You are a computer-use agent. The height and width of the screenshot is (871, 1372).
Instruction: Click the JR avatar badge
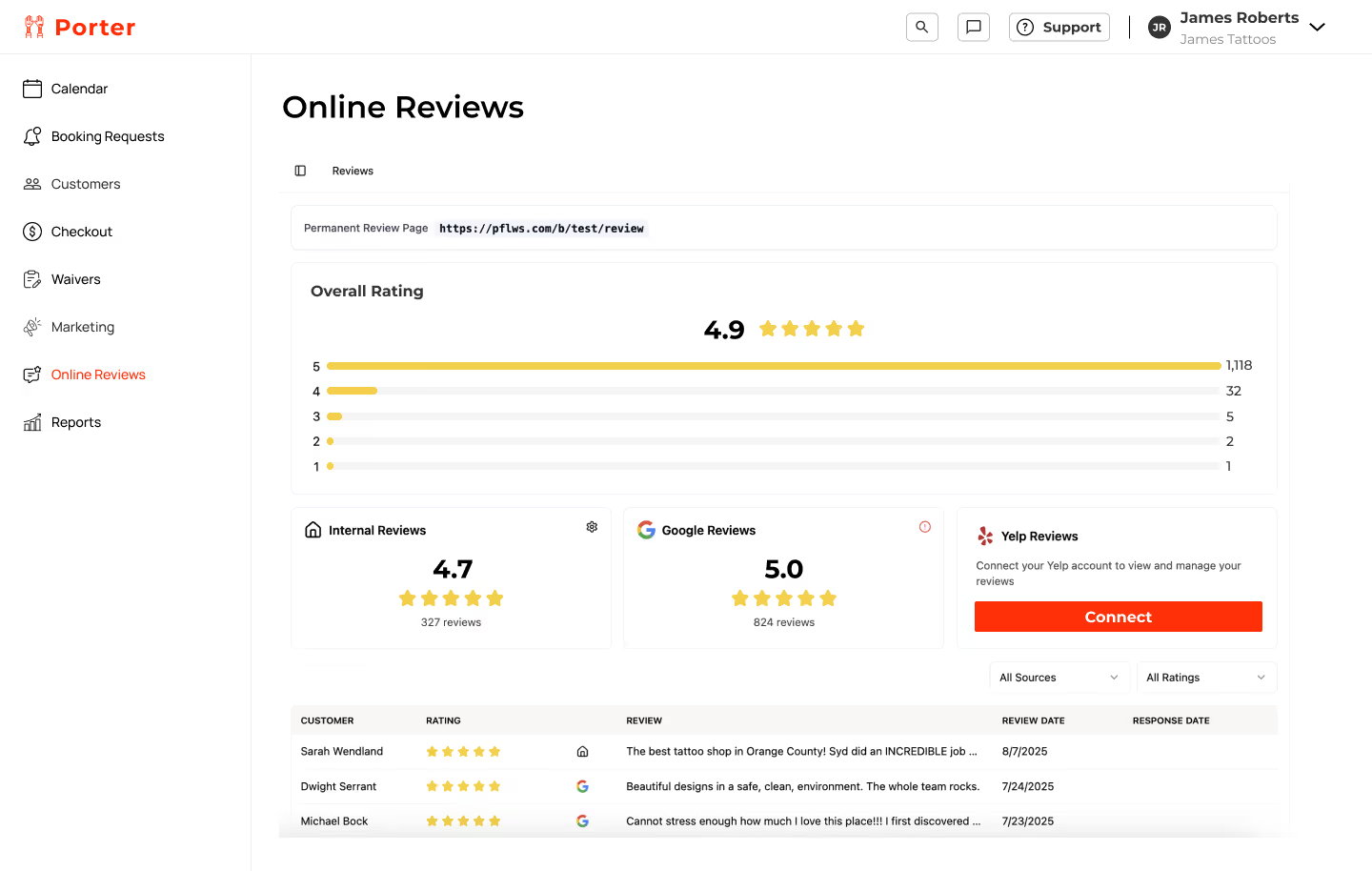[x=1160, y=27]
